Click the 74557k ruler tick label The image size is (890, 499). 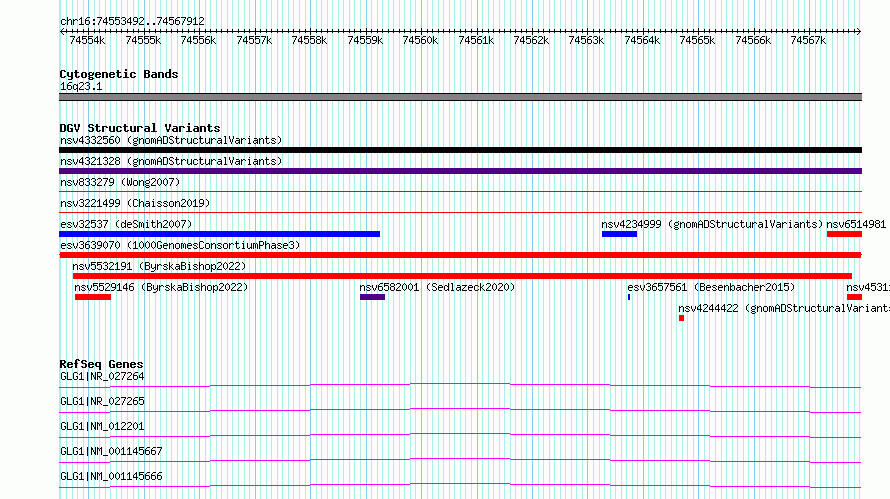tap(254, 40)
